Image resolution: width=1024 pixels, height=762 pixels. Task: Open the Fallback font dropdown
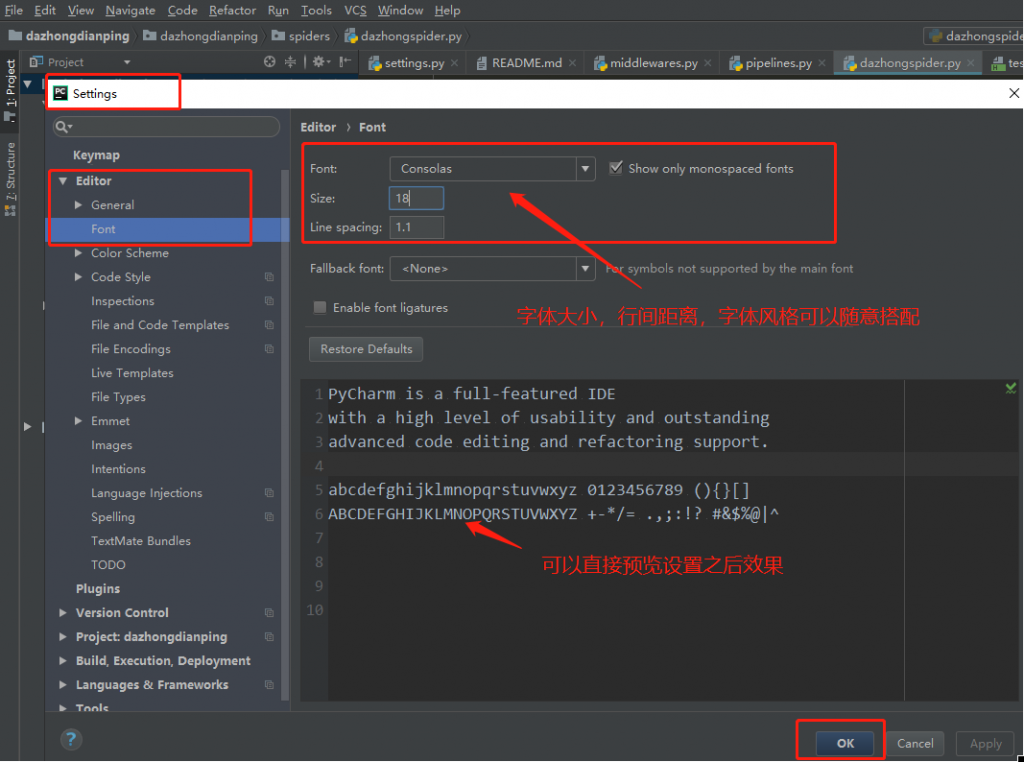point(492,268)
